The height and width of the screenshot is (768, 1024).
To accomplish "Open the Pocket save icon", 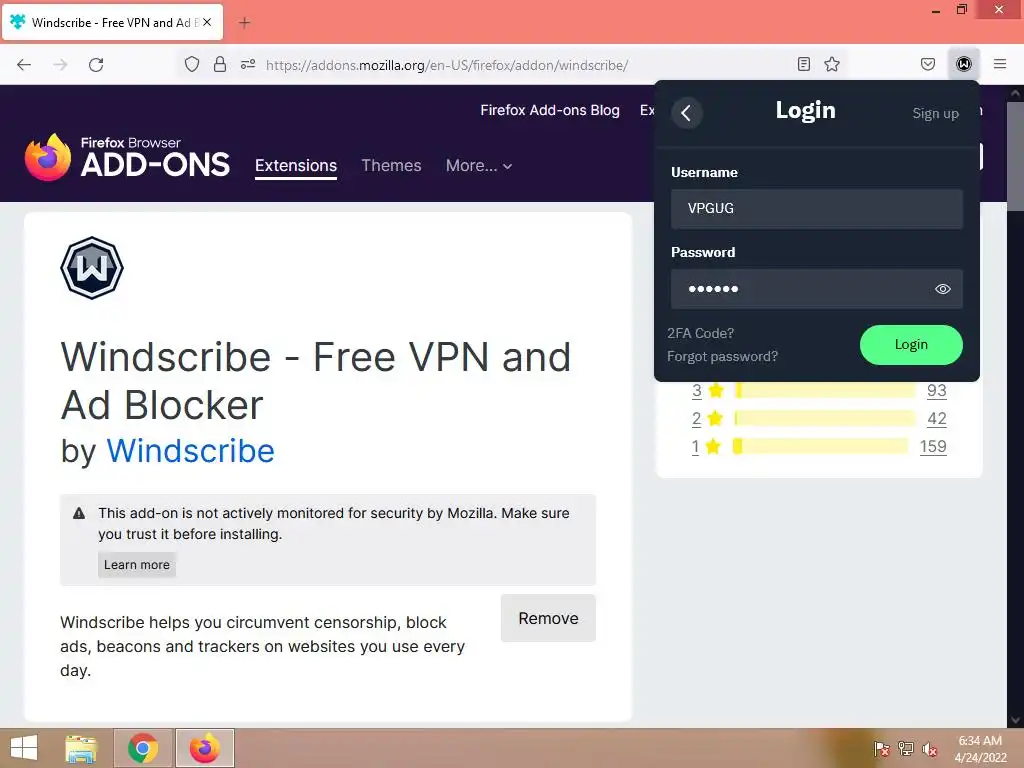I will tap(927, 64).
